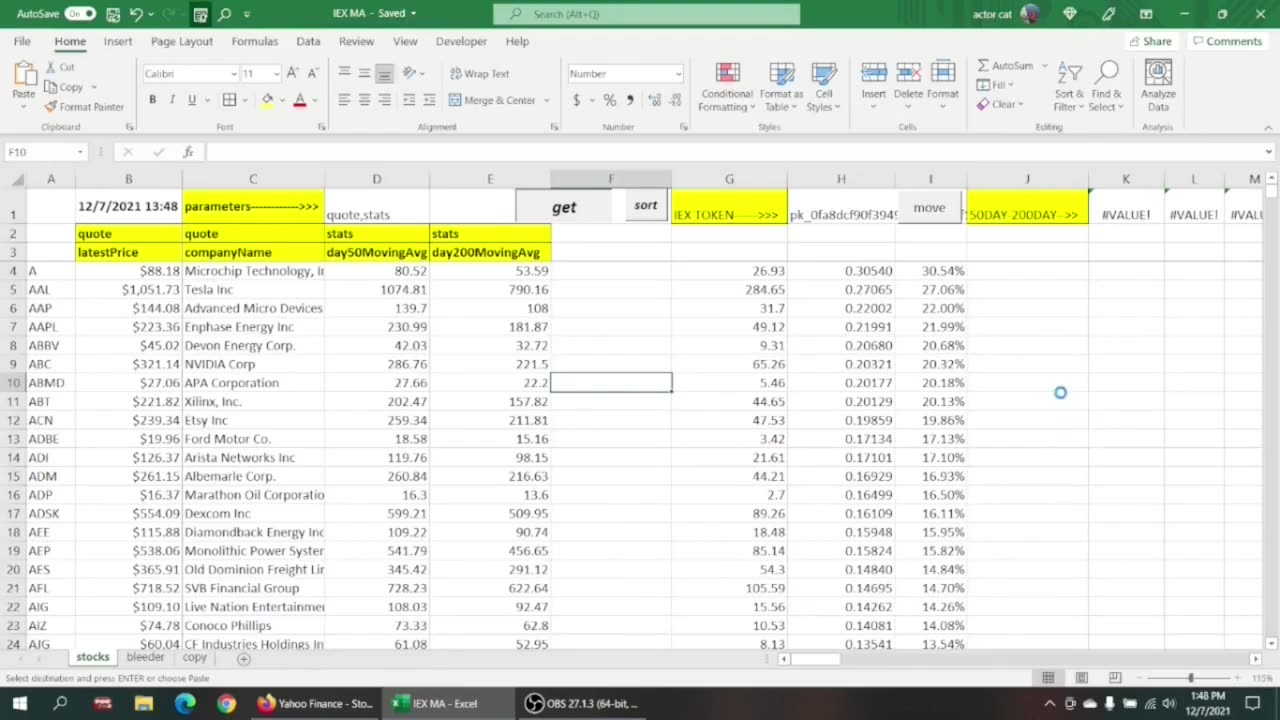Click the Cut scissors icon

pyautogui.click(x=50, y=67)
